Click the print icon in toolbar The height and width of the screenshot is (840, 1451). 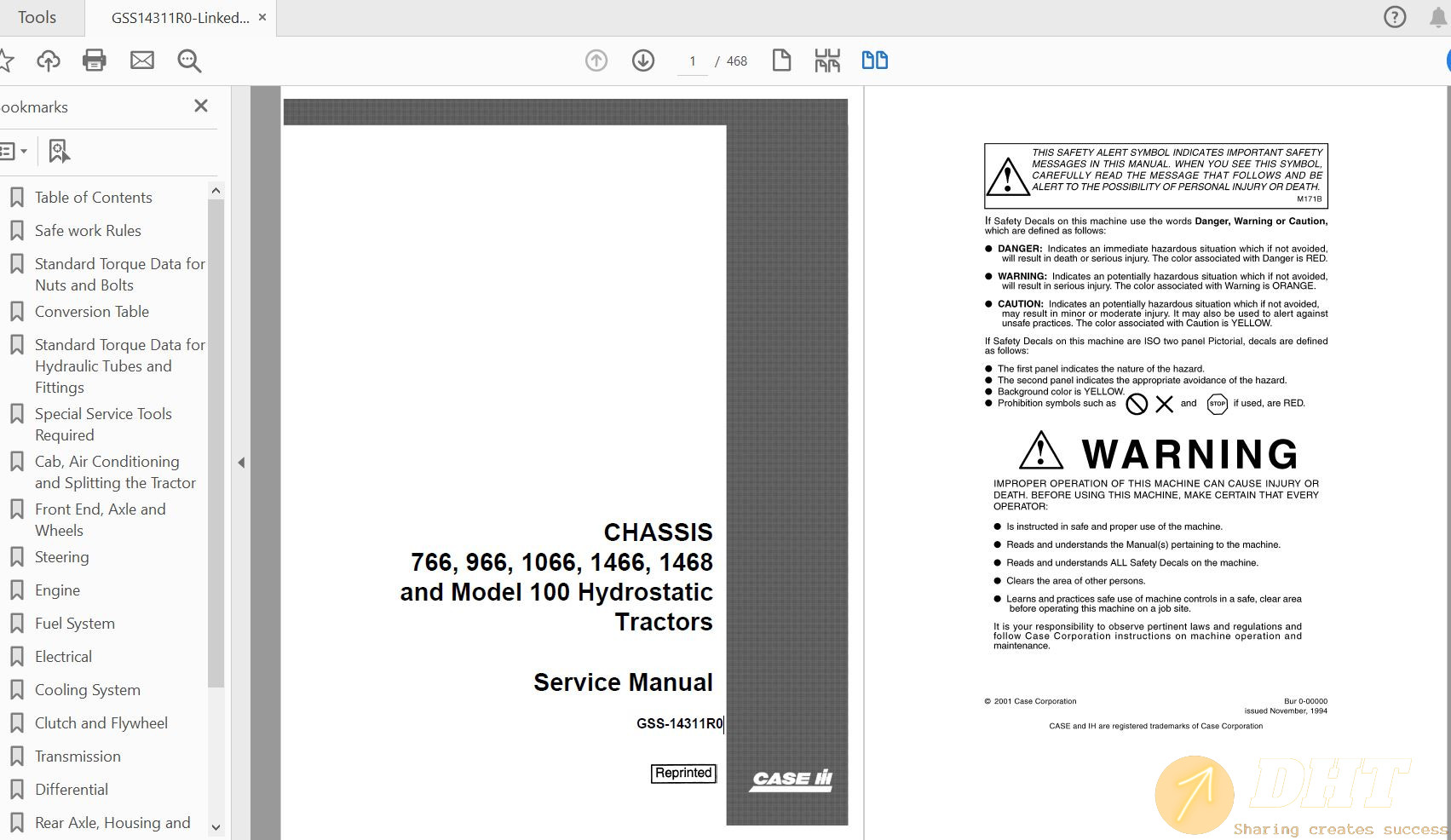pos(94,60)
